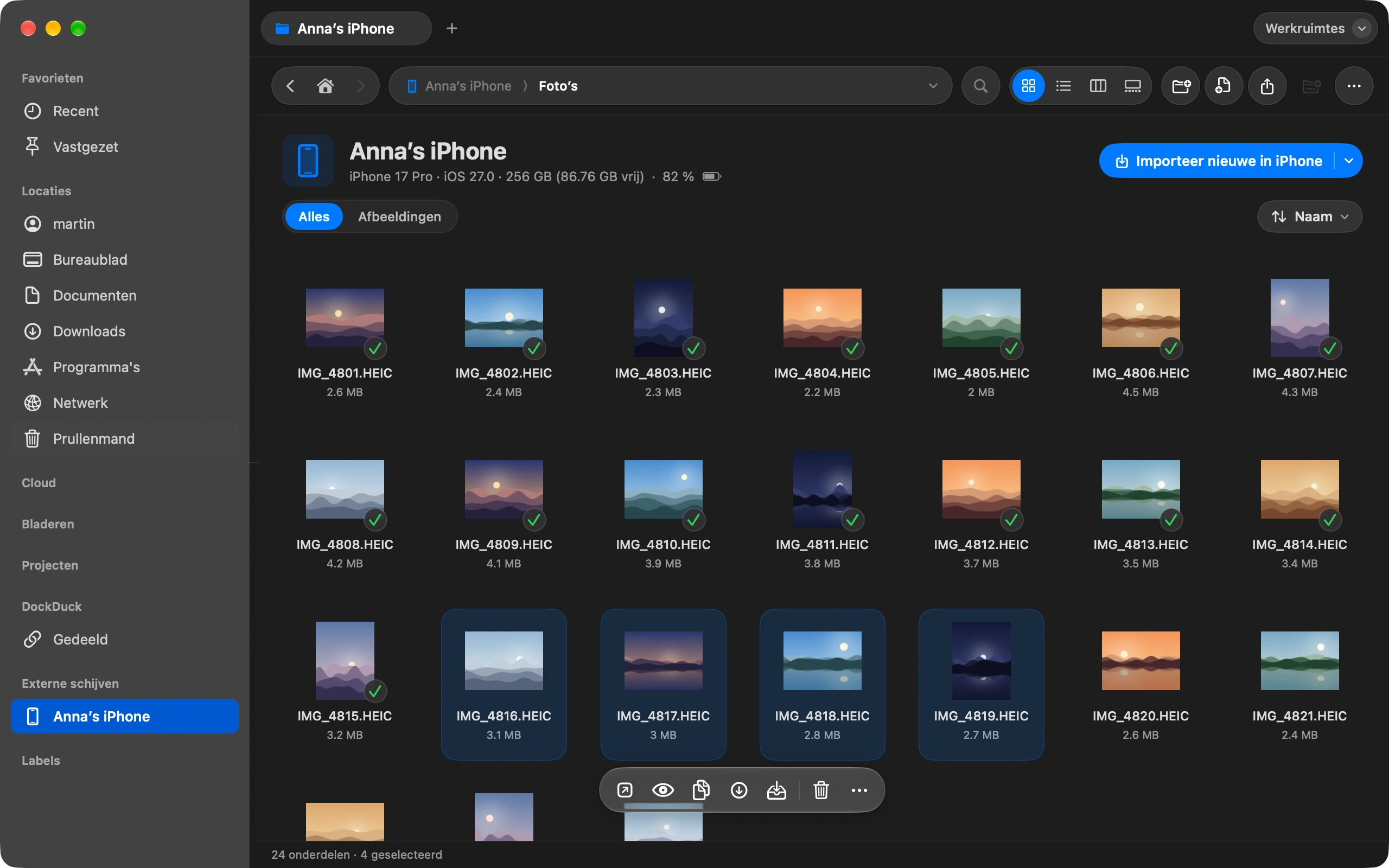Switch to gallery view
The width and height of the screenshot is (1389, 868).
[x=1132, y=86]
